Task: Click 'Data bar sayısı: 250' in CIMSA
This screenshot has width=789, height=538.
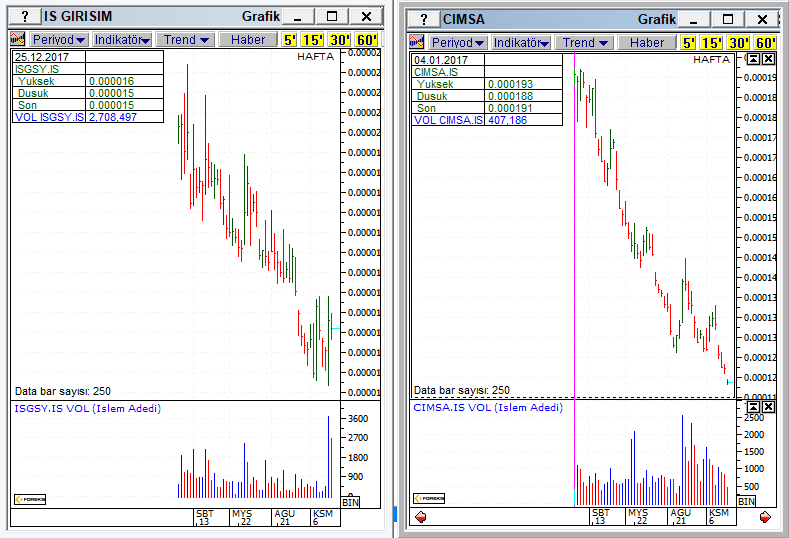Action: click(x=462, y=391)
